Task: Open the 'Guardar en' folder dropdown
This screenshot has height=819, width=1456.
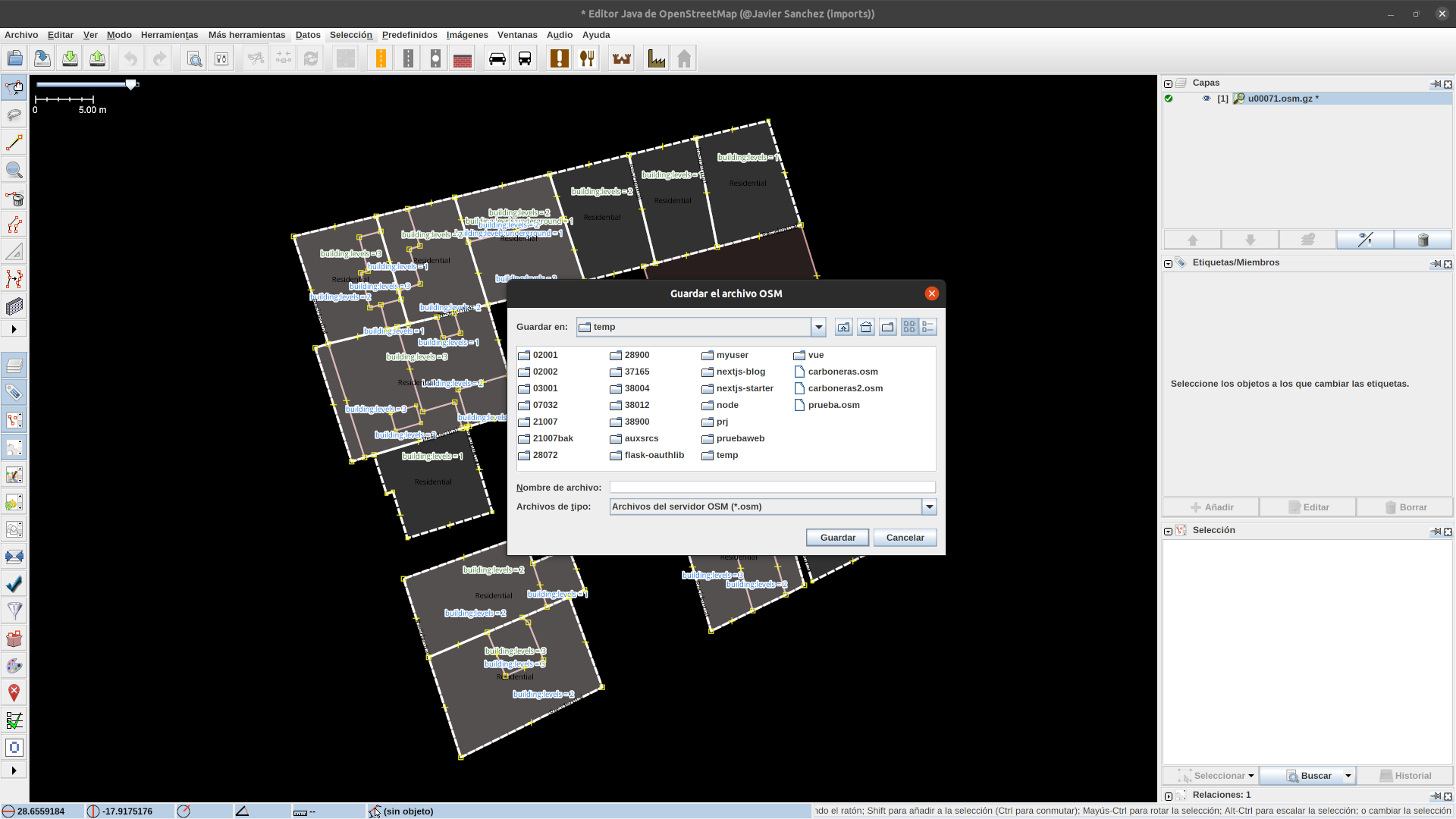Action: (818, 327)
